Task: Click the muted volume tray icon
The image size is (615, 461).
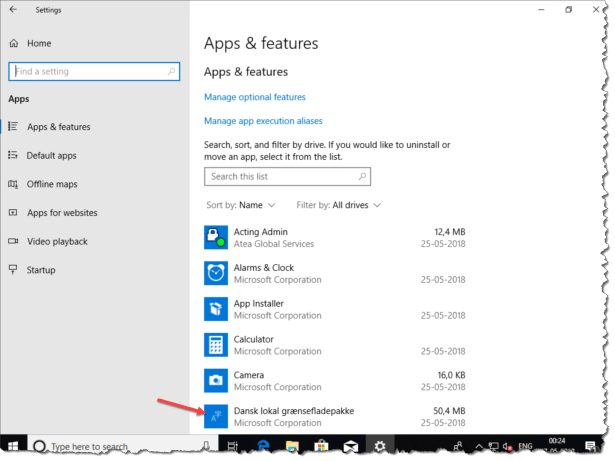Action: (x=507, y=446)
